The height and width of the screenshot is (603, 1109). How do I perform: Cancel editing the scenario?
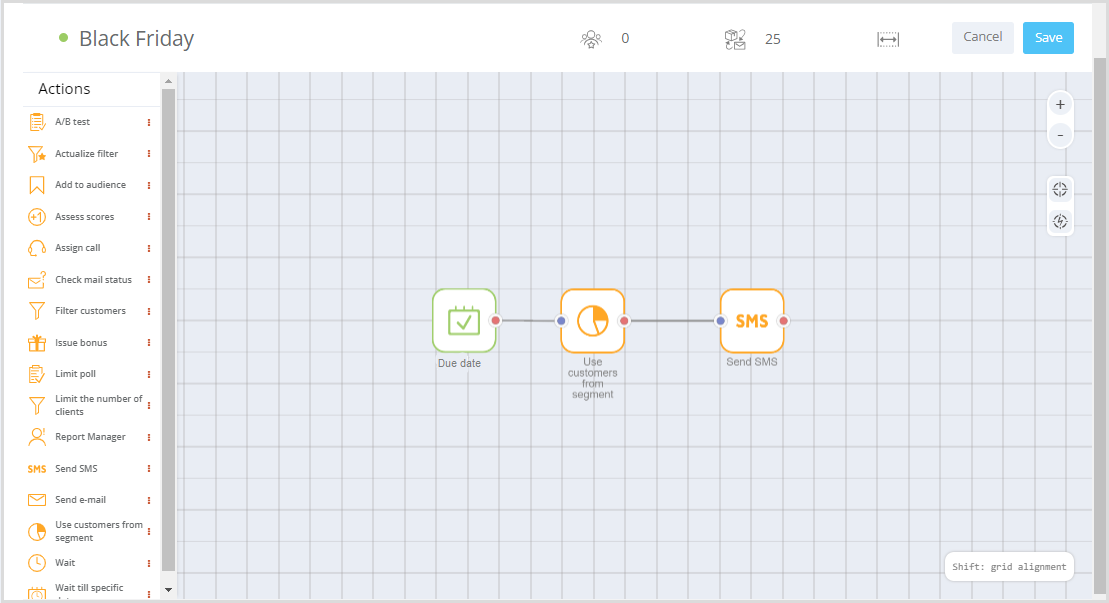pos(982,37)
